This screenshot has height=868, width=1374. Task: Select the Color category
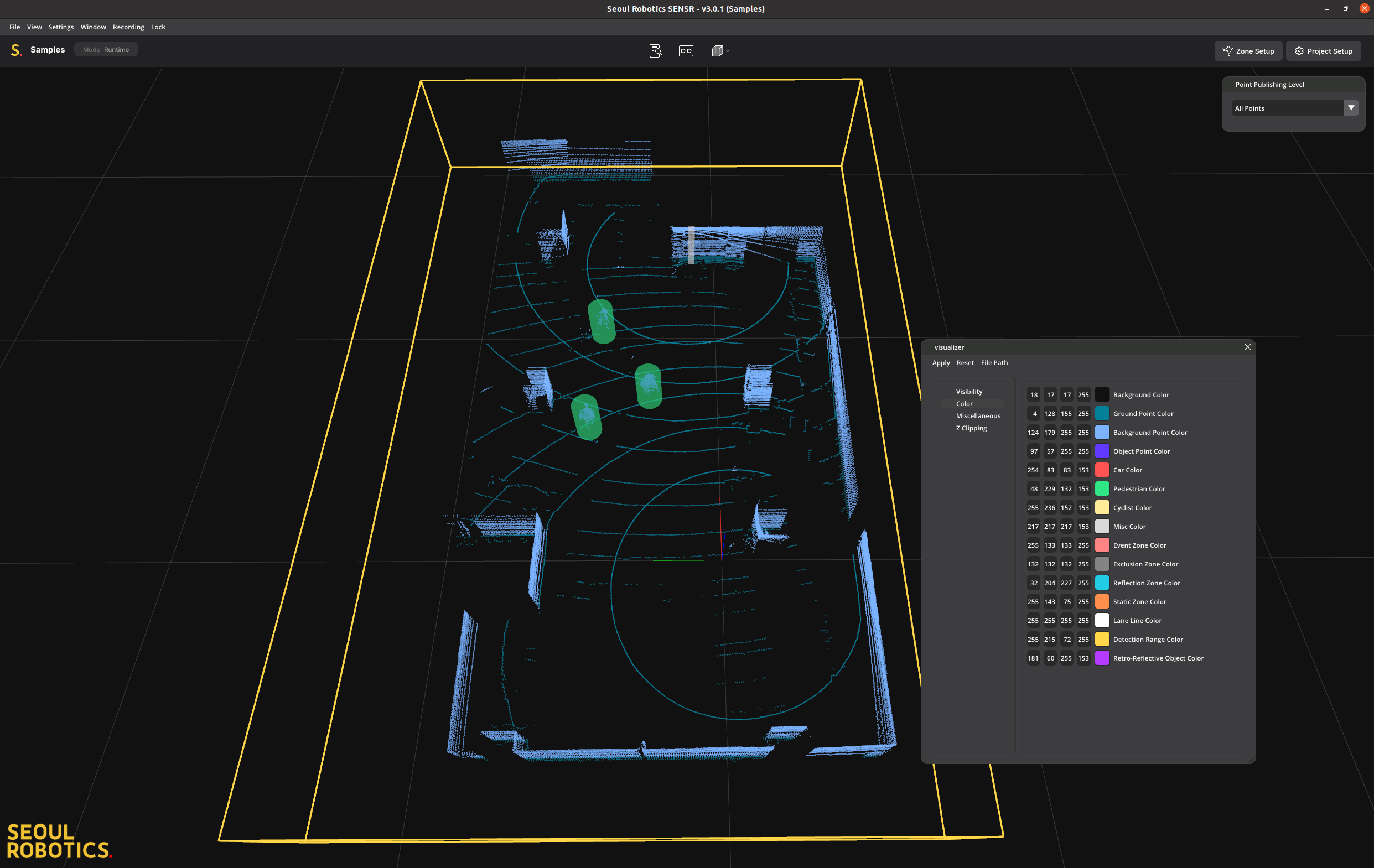(x=965, y=403)
